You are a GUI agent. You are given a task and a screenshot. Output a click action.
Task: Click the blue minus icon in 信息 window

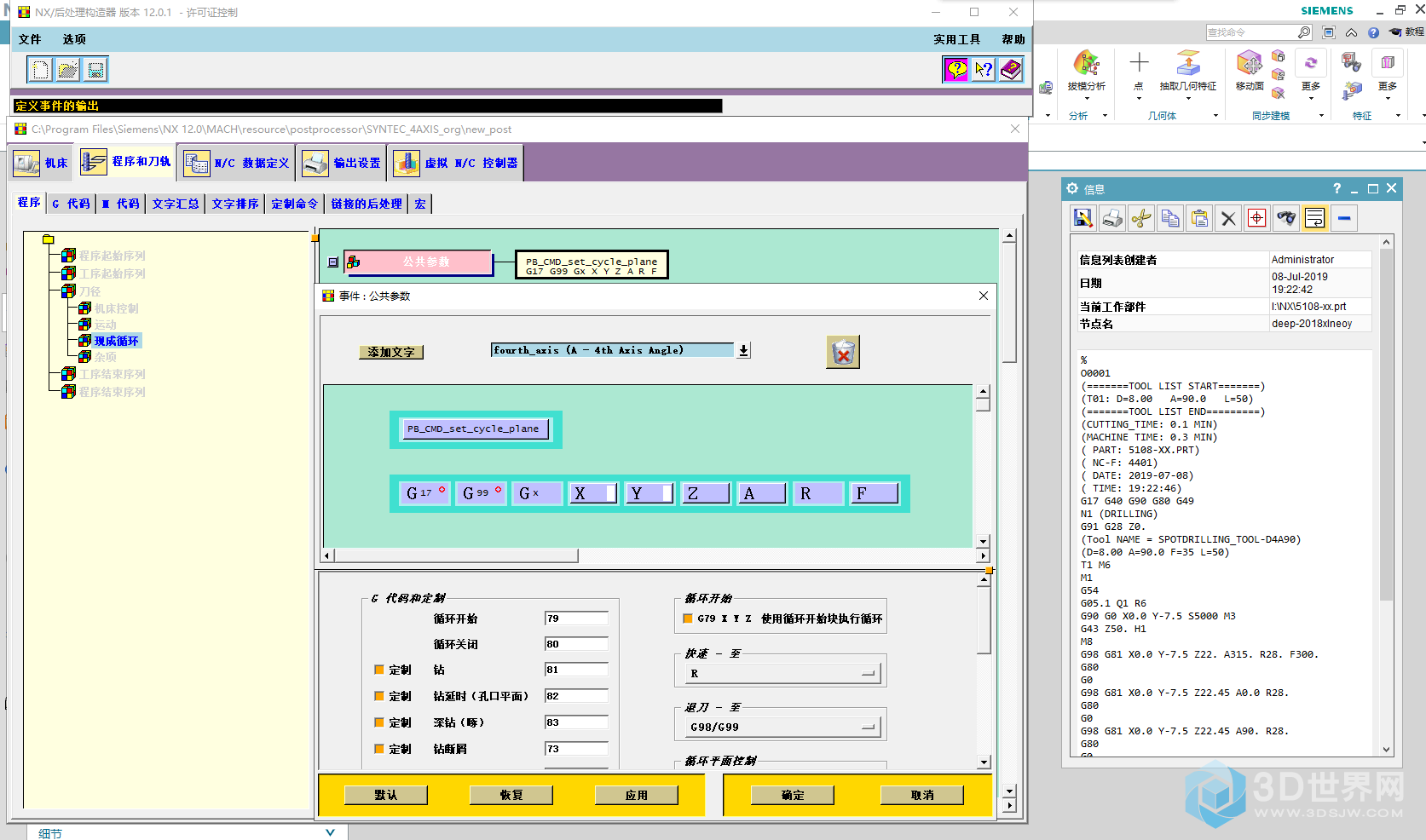[1344, 219]
